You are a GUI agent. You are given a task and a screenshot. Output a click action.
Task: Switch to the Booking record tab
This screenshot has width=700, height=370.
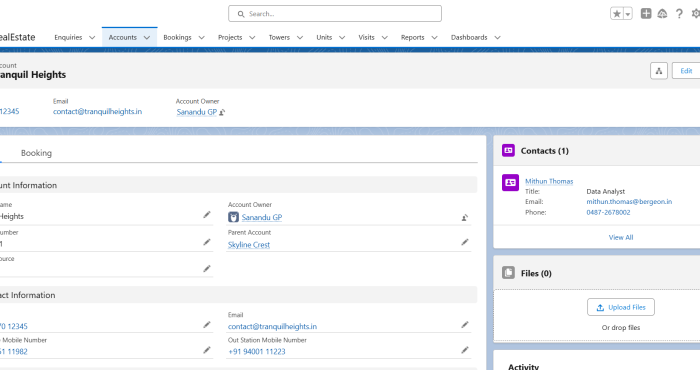coord(36,153)
